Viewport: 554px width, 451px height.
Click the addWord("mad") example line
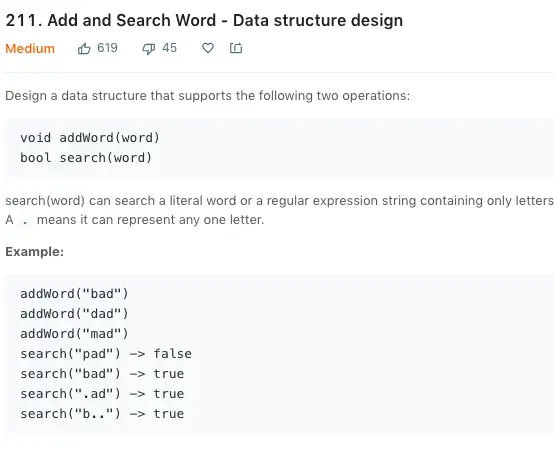pyautogui.click(x=74, y=334)
